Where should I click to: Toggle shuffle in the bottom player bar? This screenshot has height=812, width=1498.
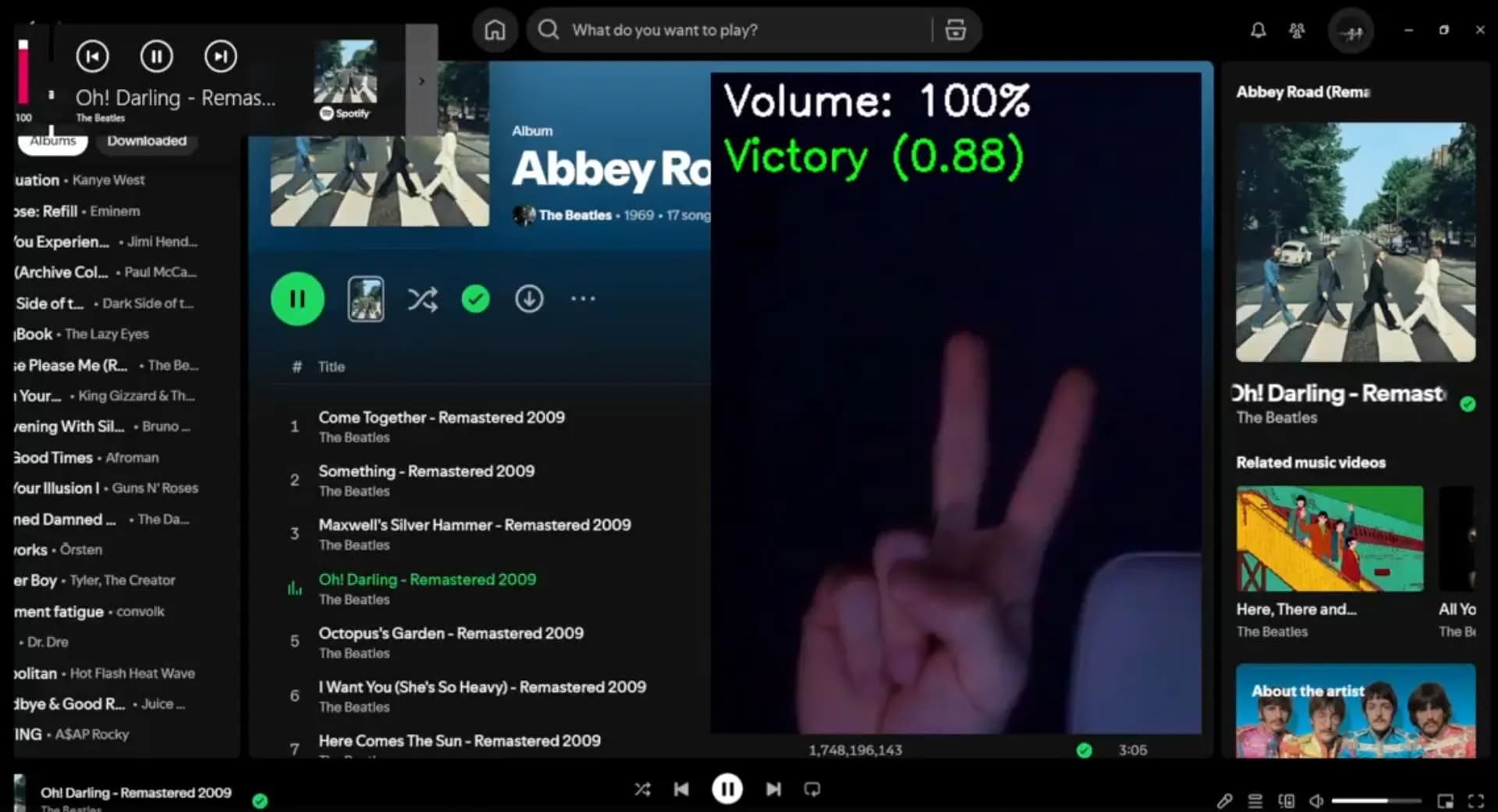pos(642,789)
